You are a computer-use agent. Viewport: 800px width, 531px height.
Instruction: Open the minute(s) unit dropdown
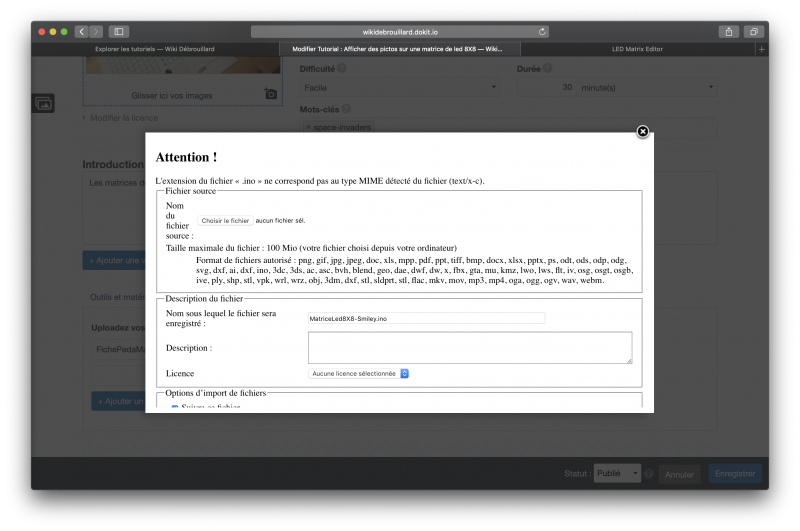646,88
